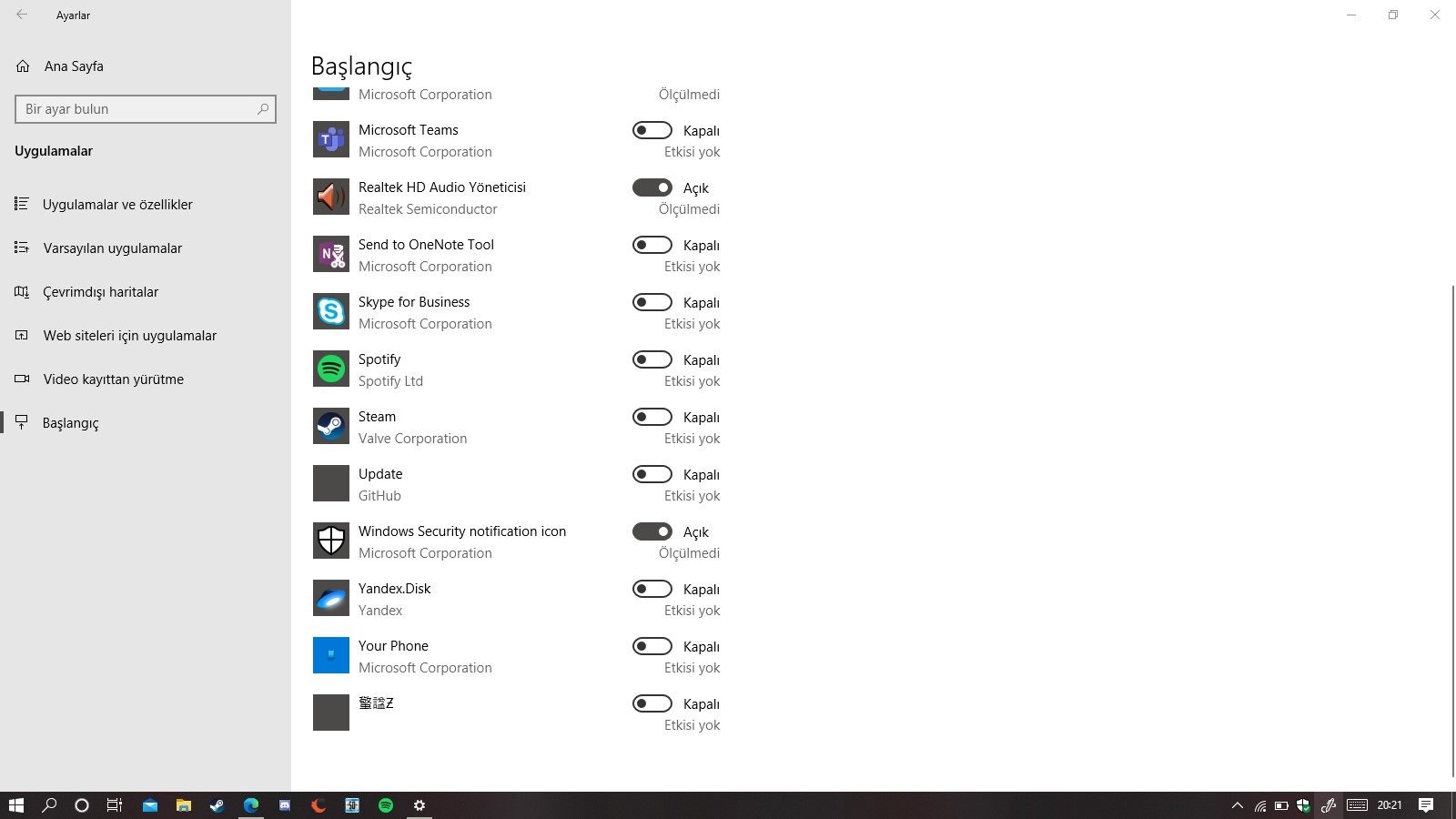1456x819 pixels.
Task: Switch to Microsoft Edge on the taskbar
Action: (251, 805)
